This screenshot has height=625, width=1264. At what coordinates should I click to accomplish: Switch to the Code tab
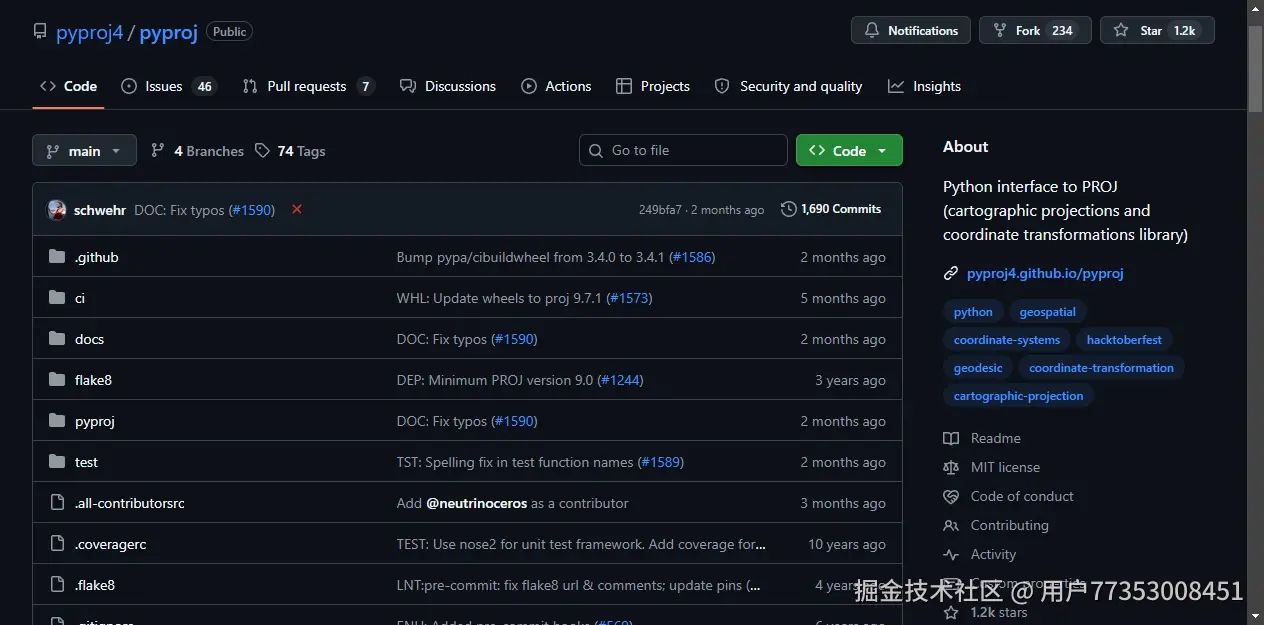click(68, 86)
